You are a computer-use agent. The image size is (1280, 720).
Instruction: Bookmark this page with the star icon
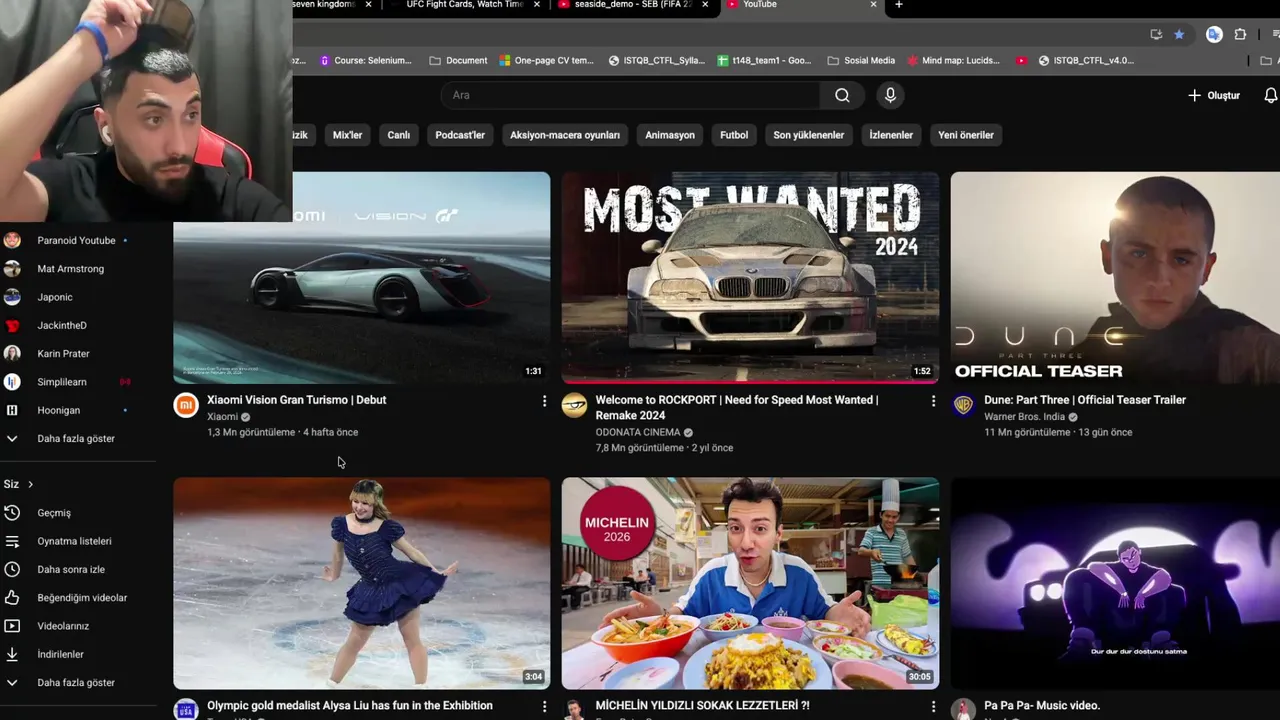1179,34
